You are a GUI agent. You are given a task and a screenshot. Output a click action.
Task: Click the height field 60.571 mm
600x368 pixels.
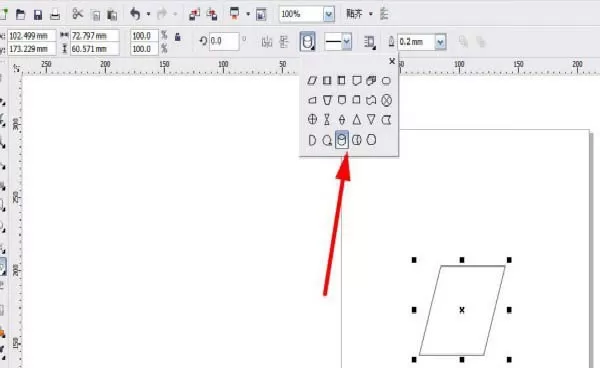[95, 49]
